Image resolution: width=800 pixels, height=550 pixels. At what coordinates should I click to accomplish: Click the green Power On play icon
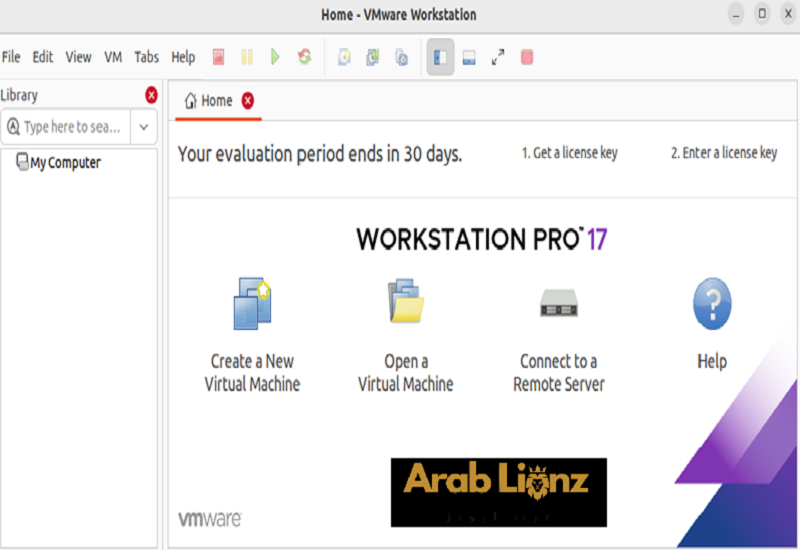(275, 57)
